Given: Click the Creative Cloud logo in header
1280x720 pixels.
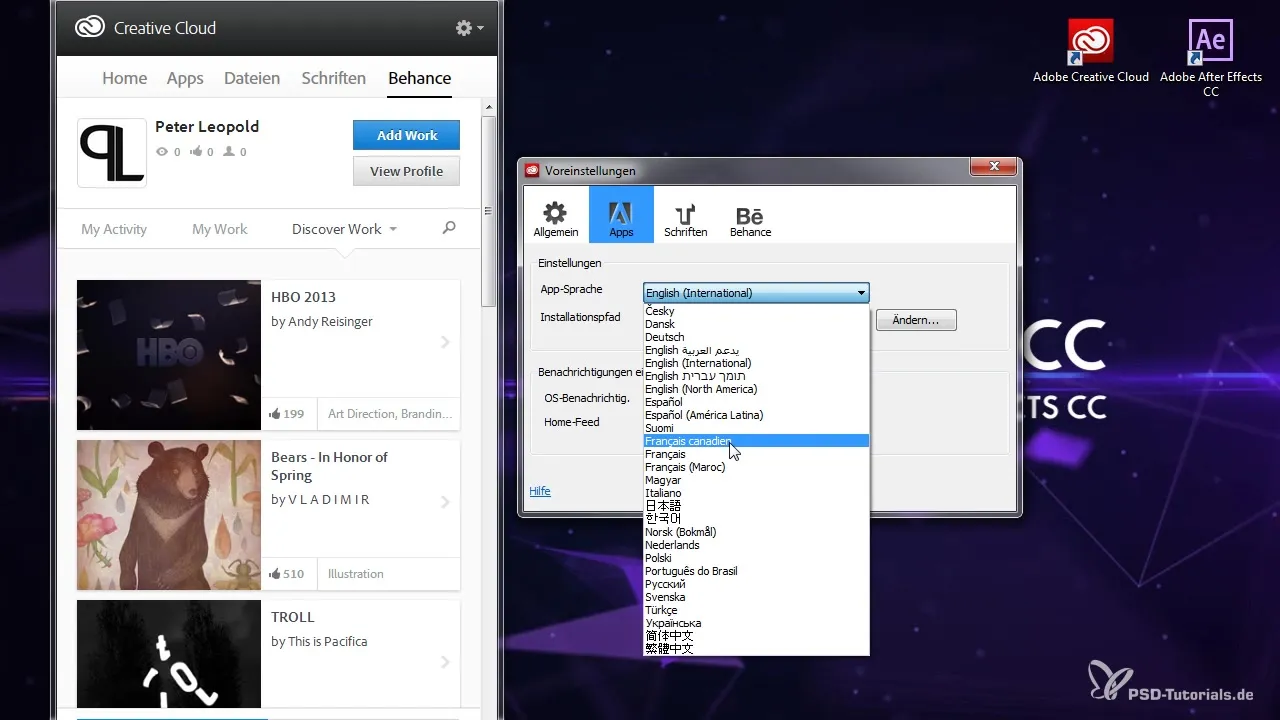Looking at the screenshot, I should (x=90, y=28).
